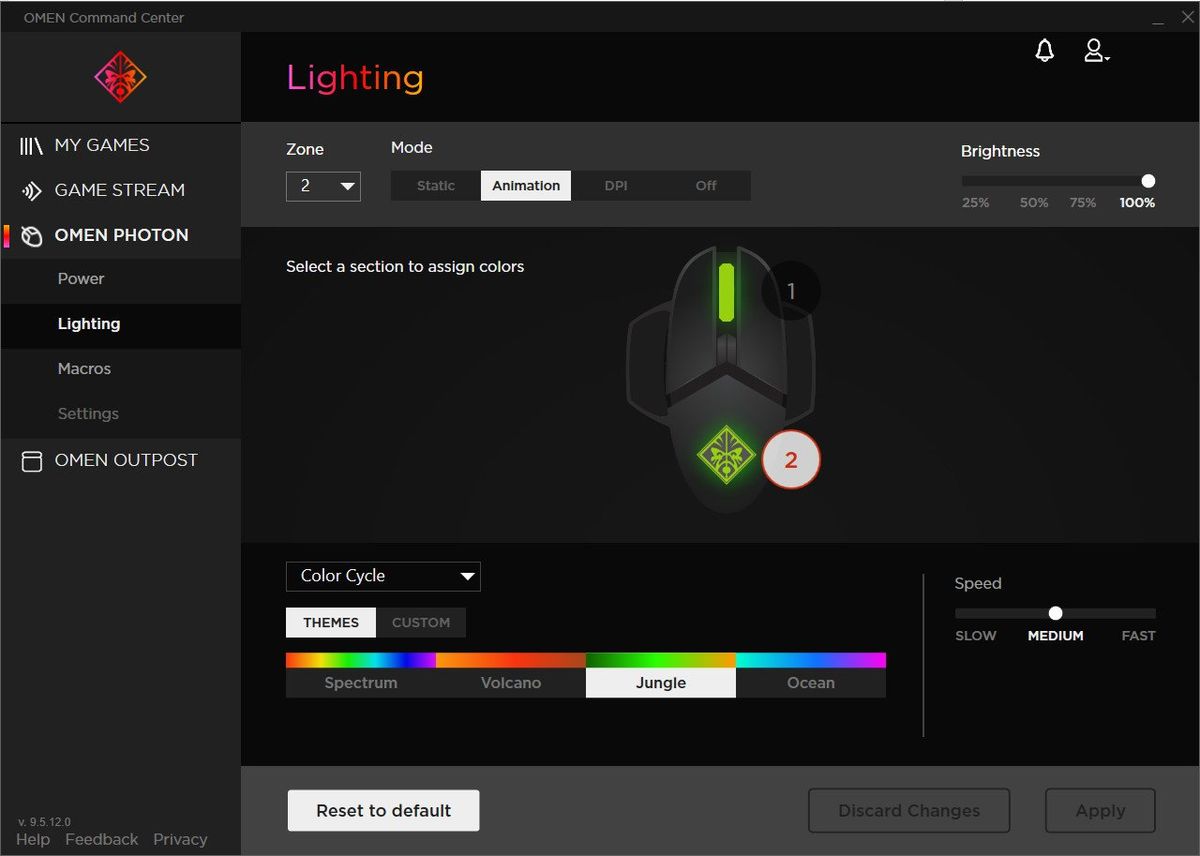Image resolution: width=1200 pixels, height=856 pixels.
Task: Open the notifications bell icon
Action: coord(1044,51)
